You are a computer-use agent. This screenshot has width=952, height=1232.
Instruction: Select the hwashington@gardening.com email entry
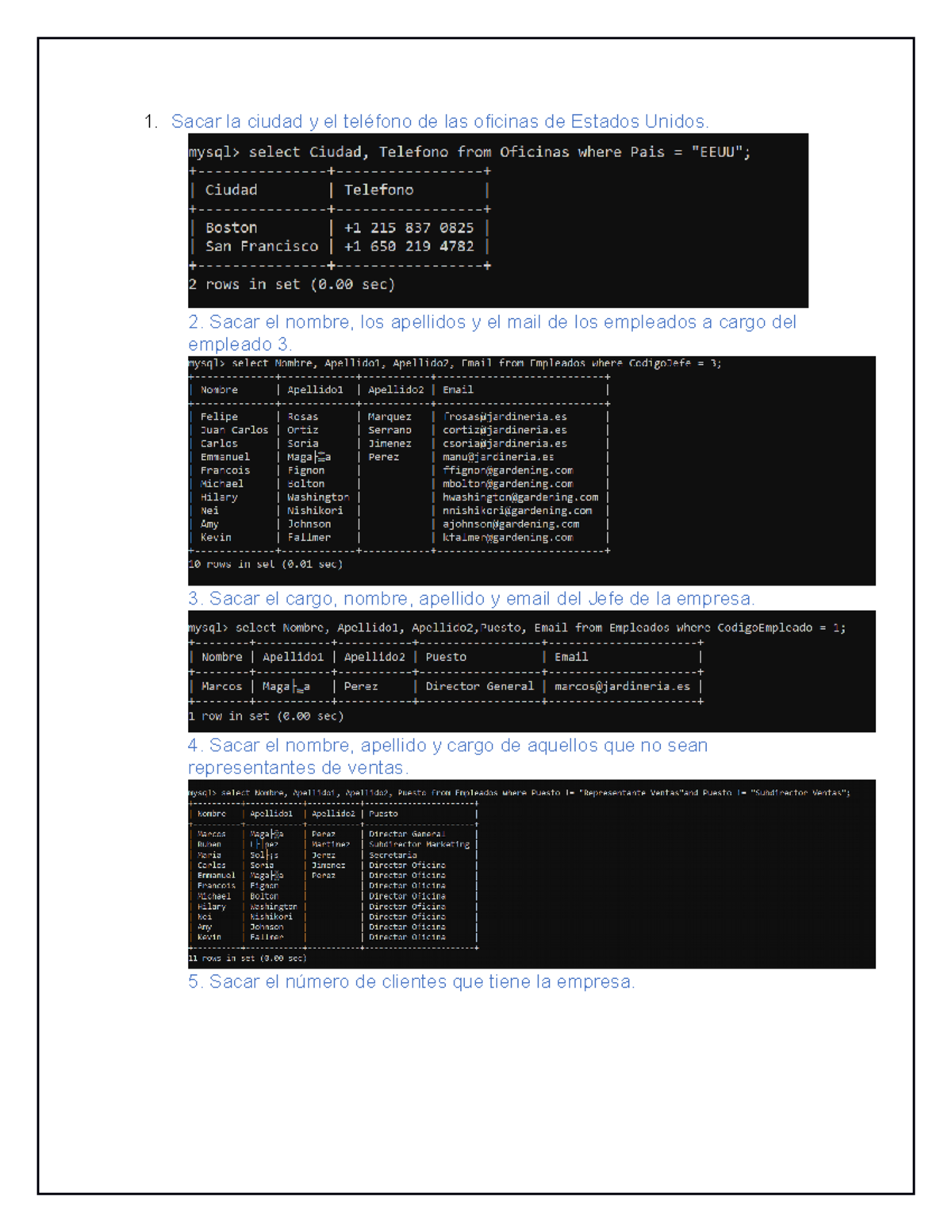coord(520,497)
